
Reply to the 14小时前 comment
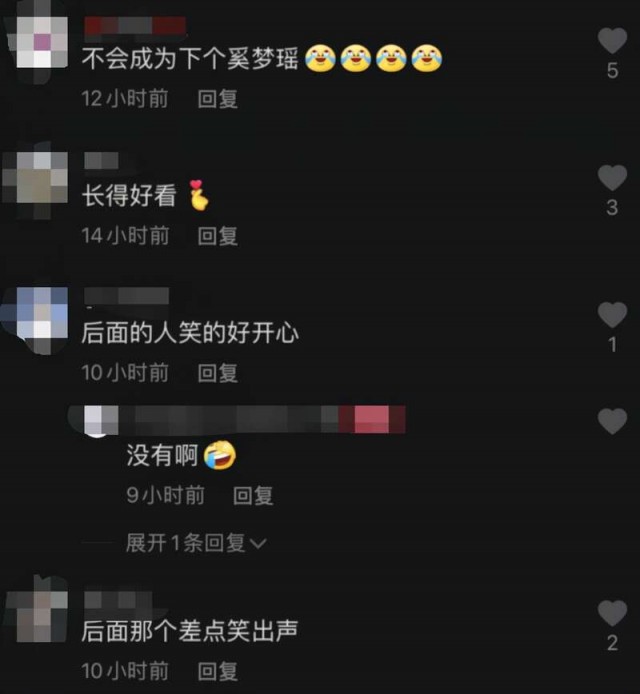click(217, 235)
